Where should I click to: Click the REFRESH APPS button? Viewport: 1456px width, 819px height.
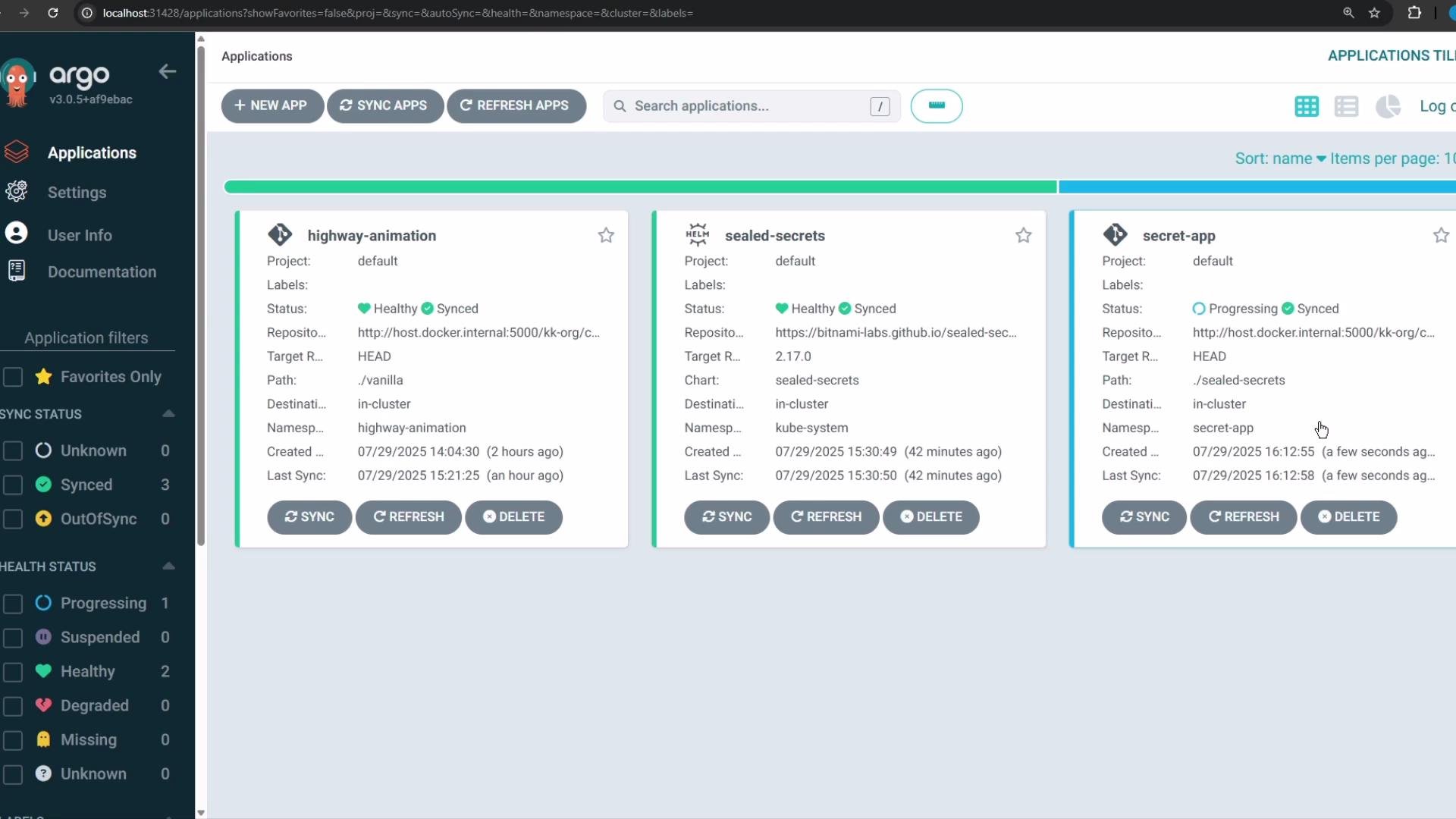tap(516, 105)
